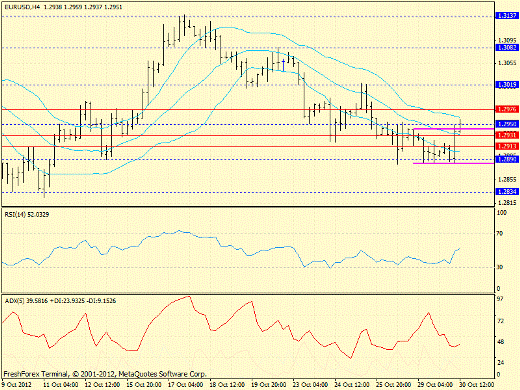The image size is (520, 390).
Task: Click the FreshForex Terminal copyright text
Action: 105,374
